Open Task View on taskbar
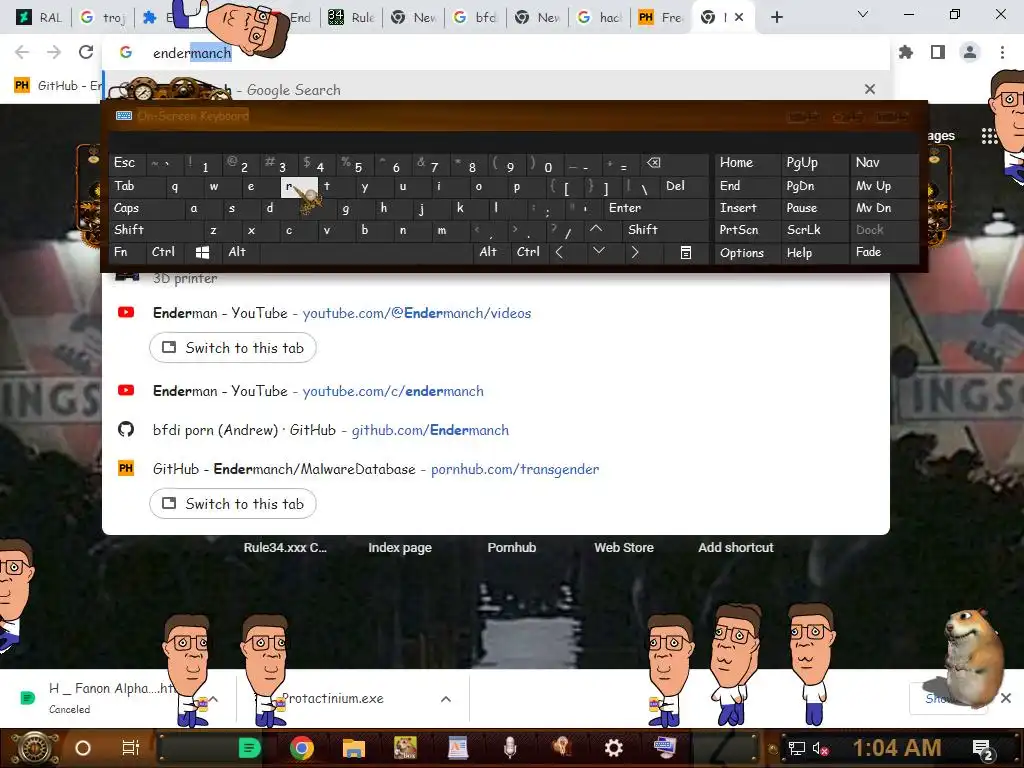This screenshot has height=768, width=1024. (x=131, y=748)
